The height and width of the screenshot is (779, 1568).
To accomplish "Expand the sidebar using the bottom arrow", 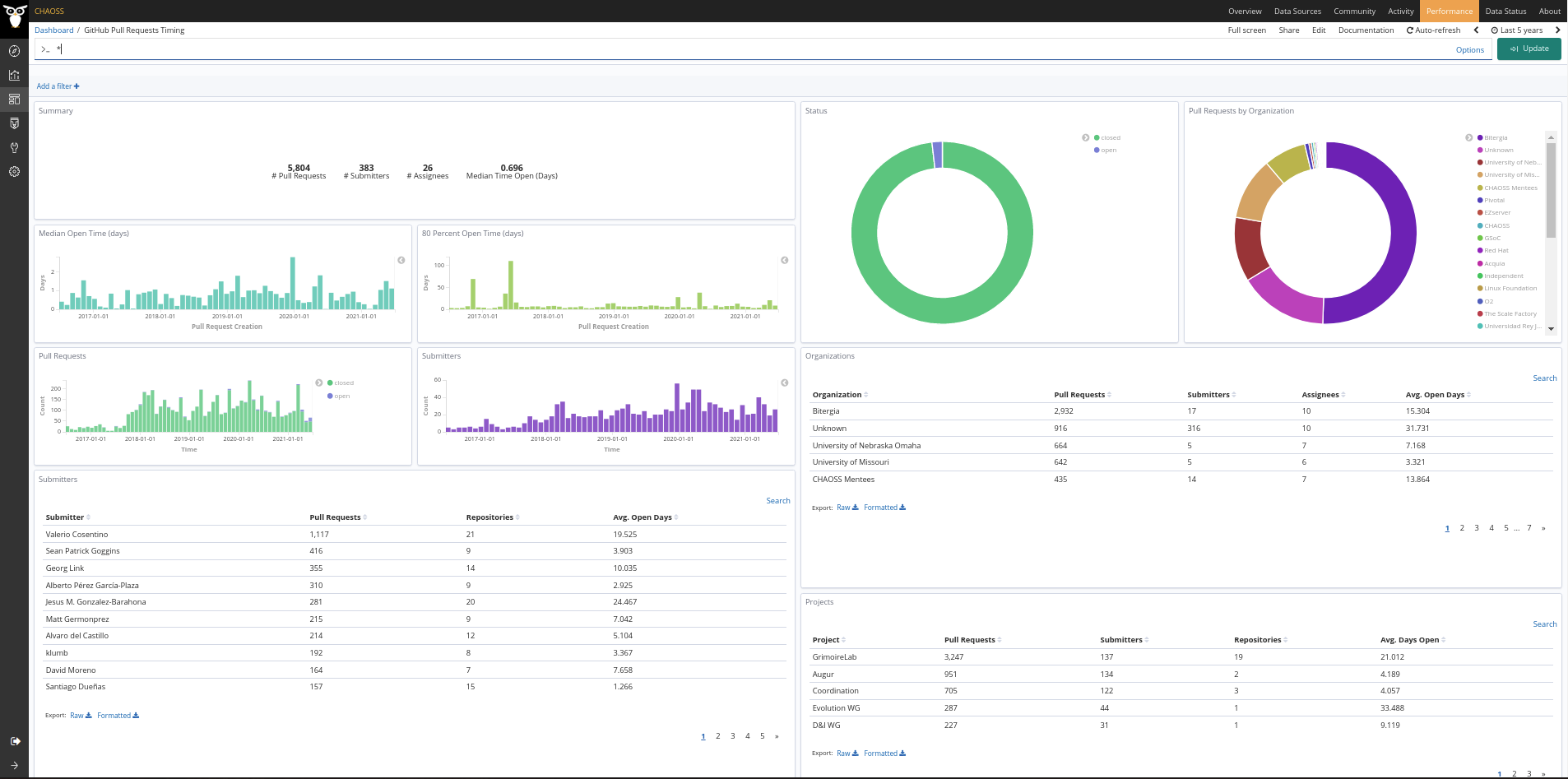I will coord(14,765).
